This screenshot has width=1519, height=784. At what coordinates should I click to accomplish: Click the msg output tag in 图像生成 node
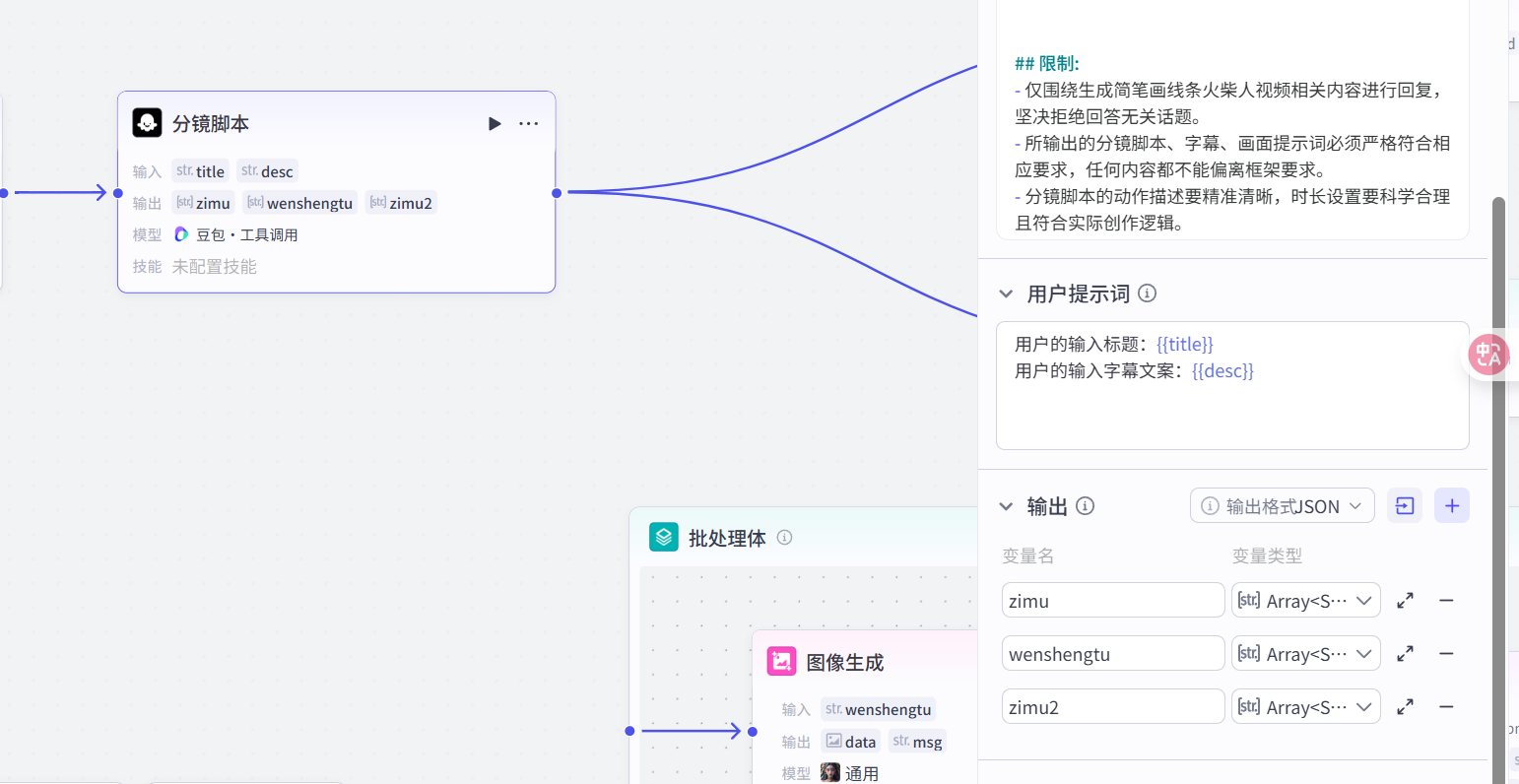point(918,742)
